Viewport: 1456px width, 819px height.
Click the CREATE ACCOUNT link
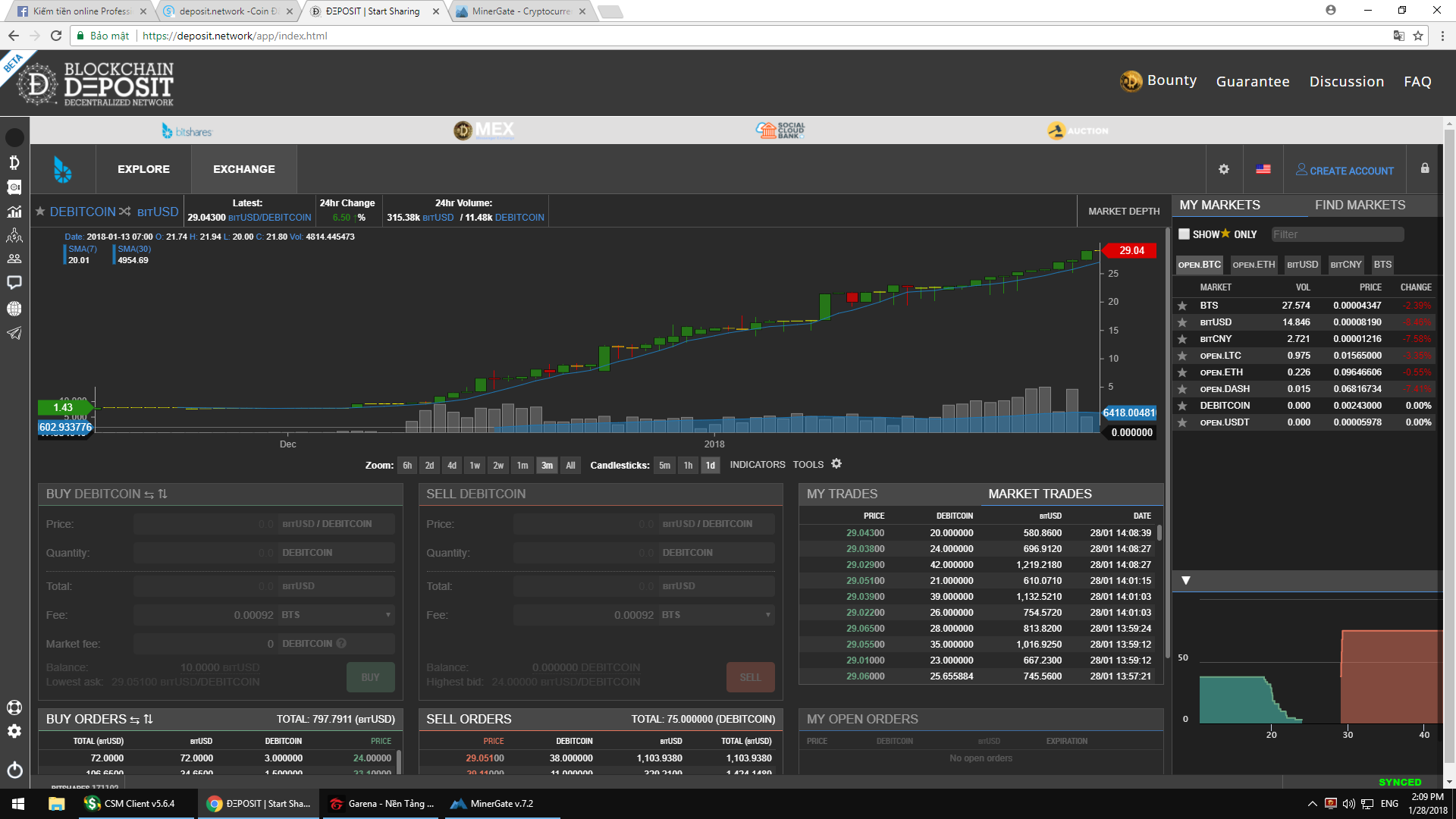1345,171
